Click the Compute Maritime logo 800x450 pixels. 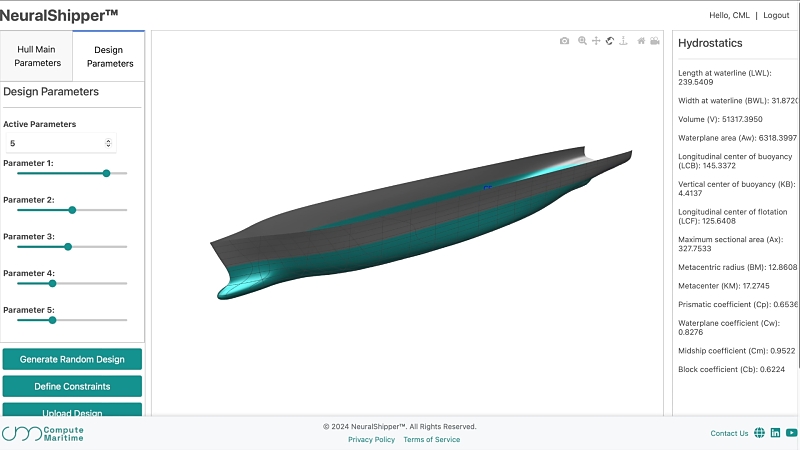pos(42,434)
